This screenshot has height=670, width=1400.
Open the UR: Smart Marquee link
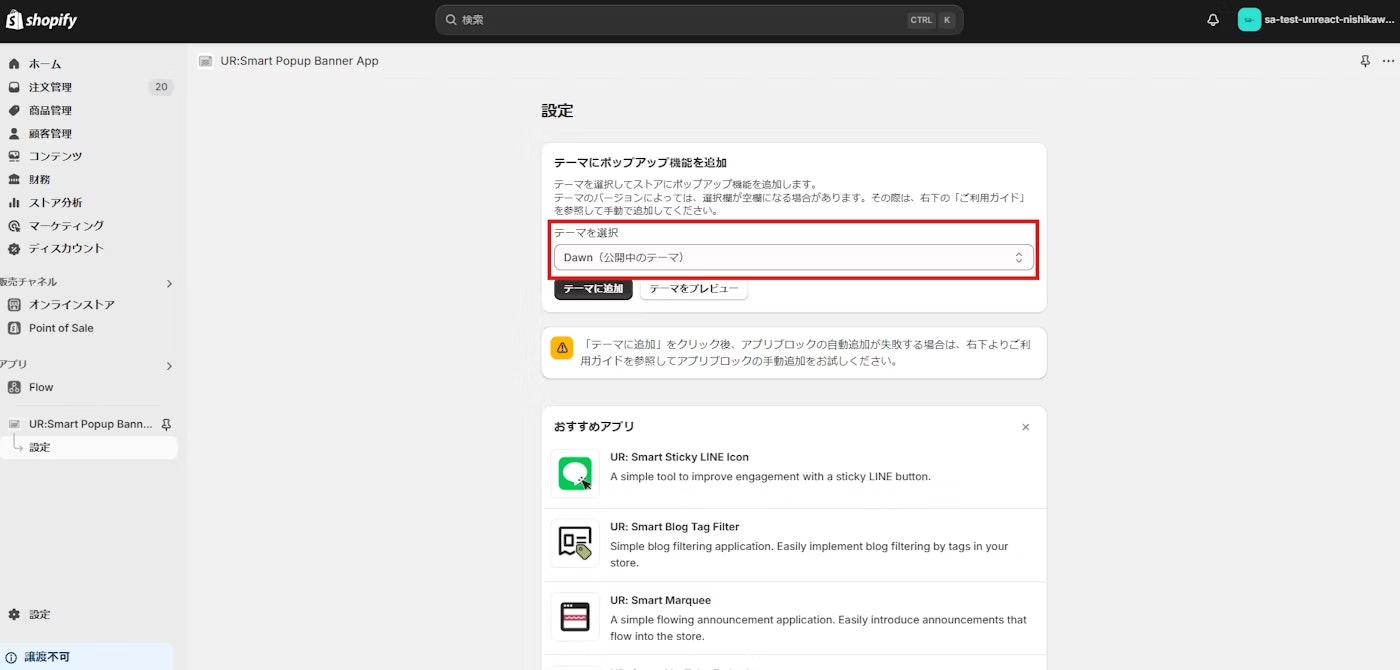pyautogui.click(x=660, y=601)
